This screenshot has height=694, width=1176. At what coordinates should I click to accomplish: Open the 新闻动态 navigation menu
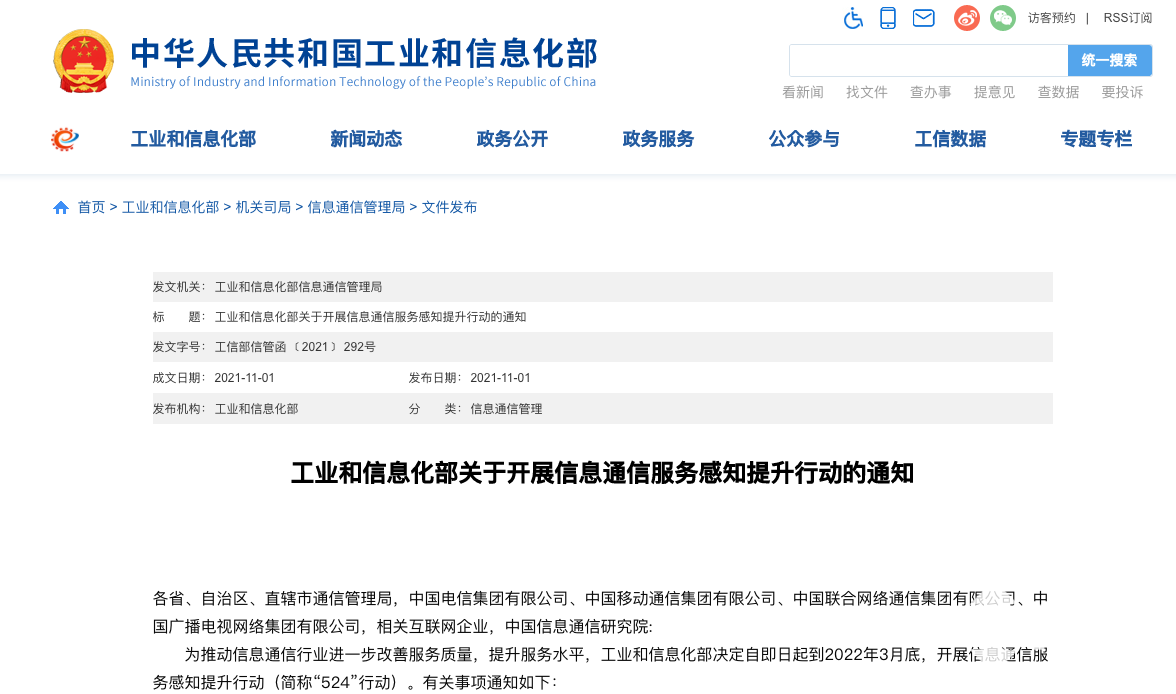366,139
